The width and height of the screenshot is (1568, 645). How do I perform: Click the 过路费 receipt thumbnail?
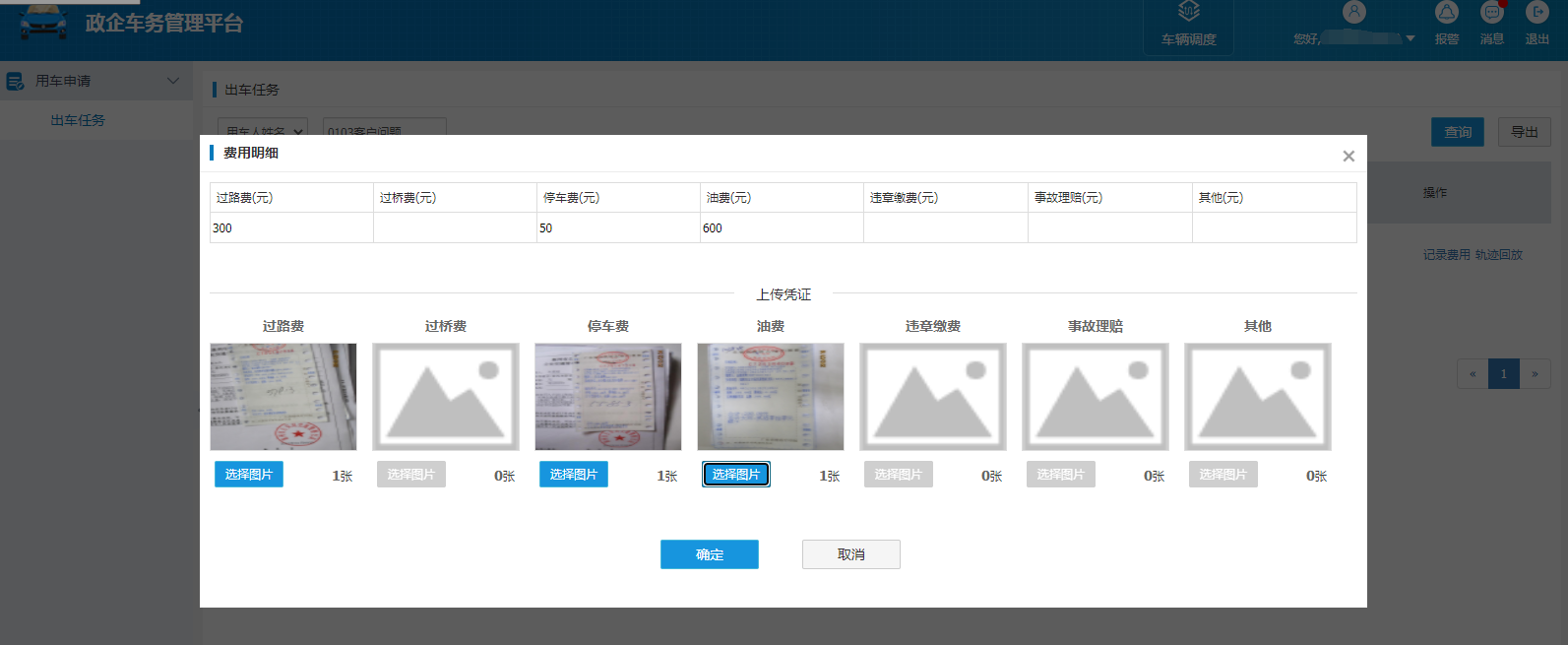coord(283,397)
